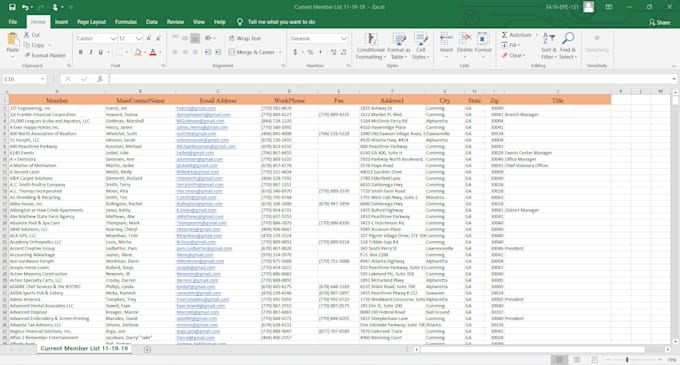
Task: Click the Insert Function fx icon
Action: [x=100, y=79]
